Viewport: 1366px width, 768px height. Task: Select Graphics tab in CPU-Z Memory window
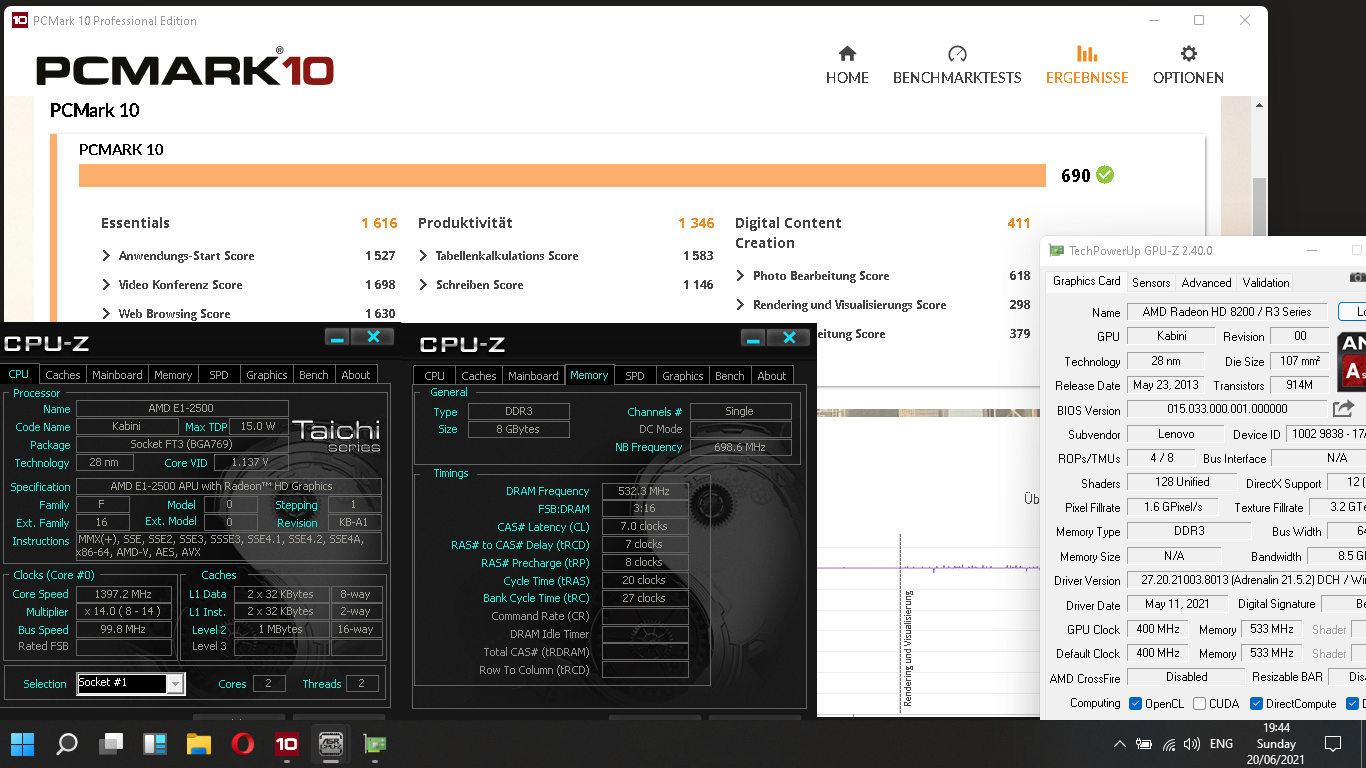click(683, 376)
